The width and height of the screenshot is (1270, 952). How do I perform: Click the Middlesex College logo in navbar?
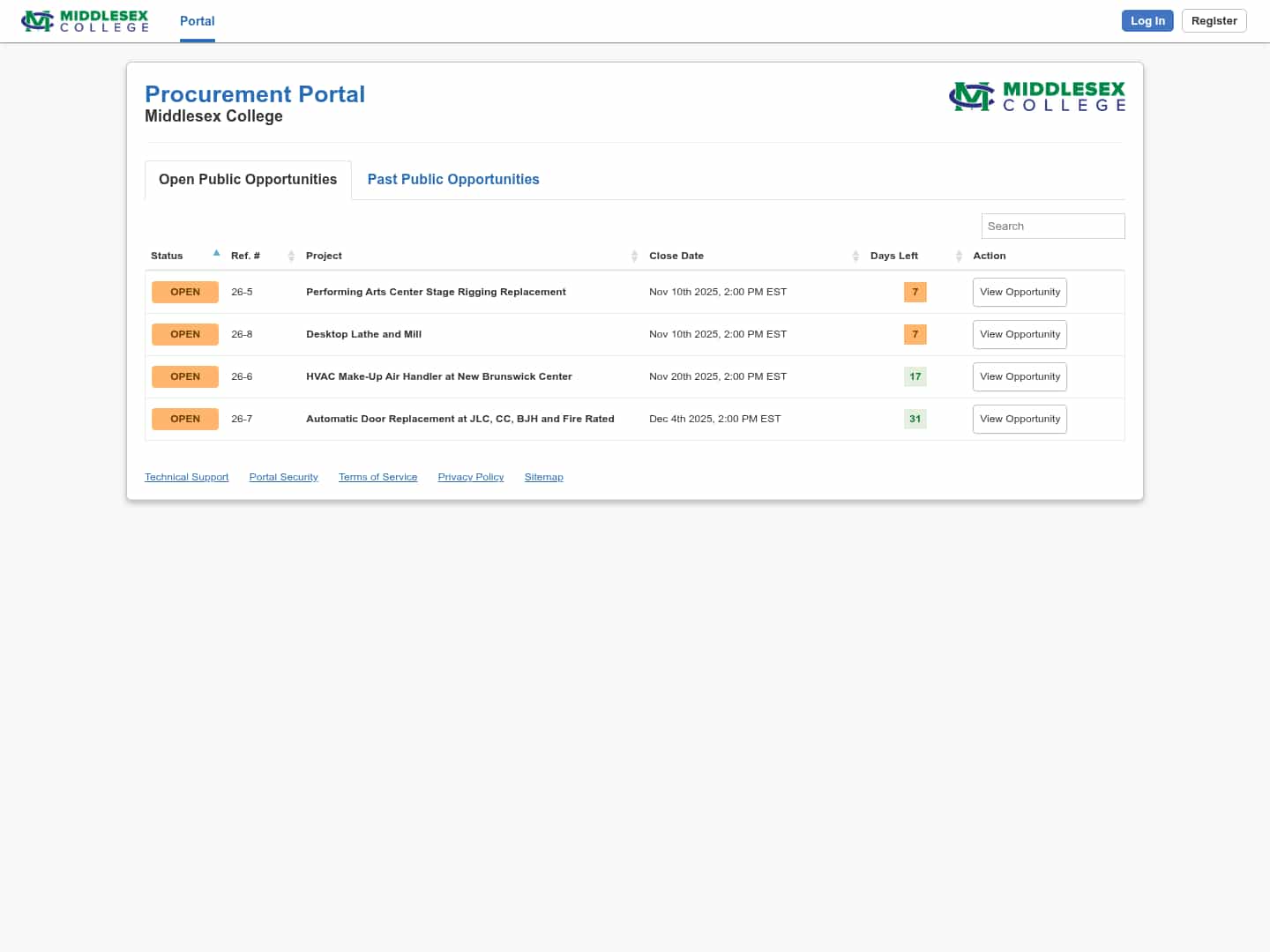pos(85,21)
